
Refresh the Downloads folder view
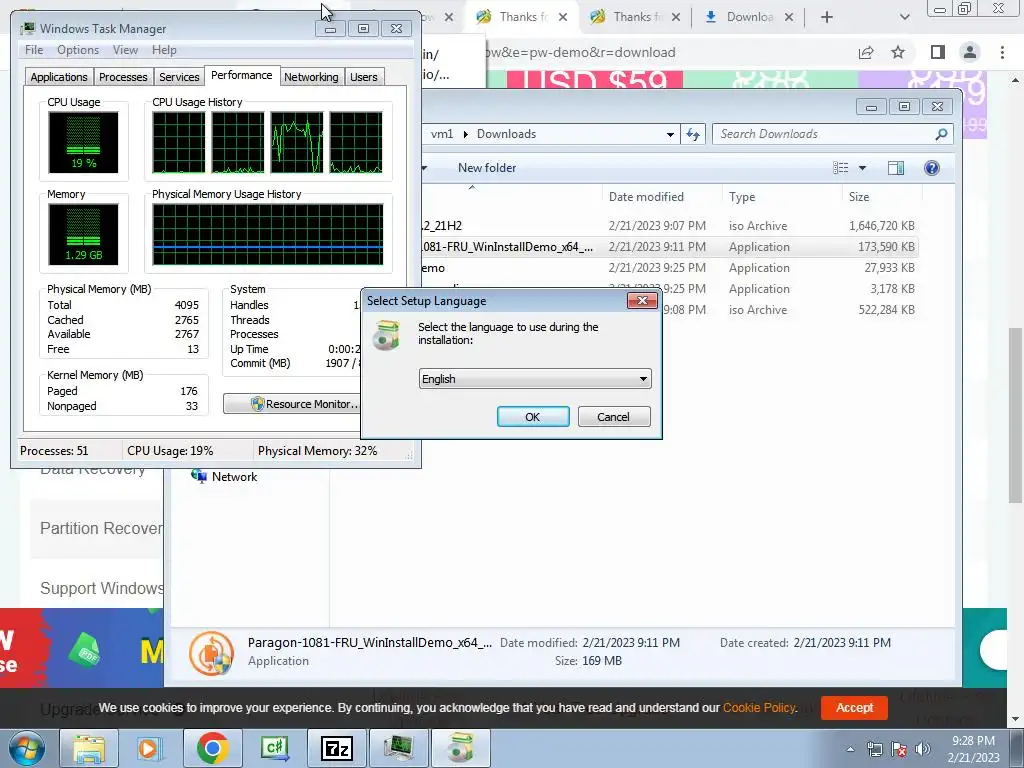click(x=693, y=134)
